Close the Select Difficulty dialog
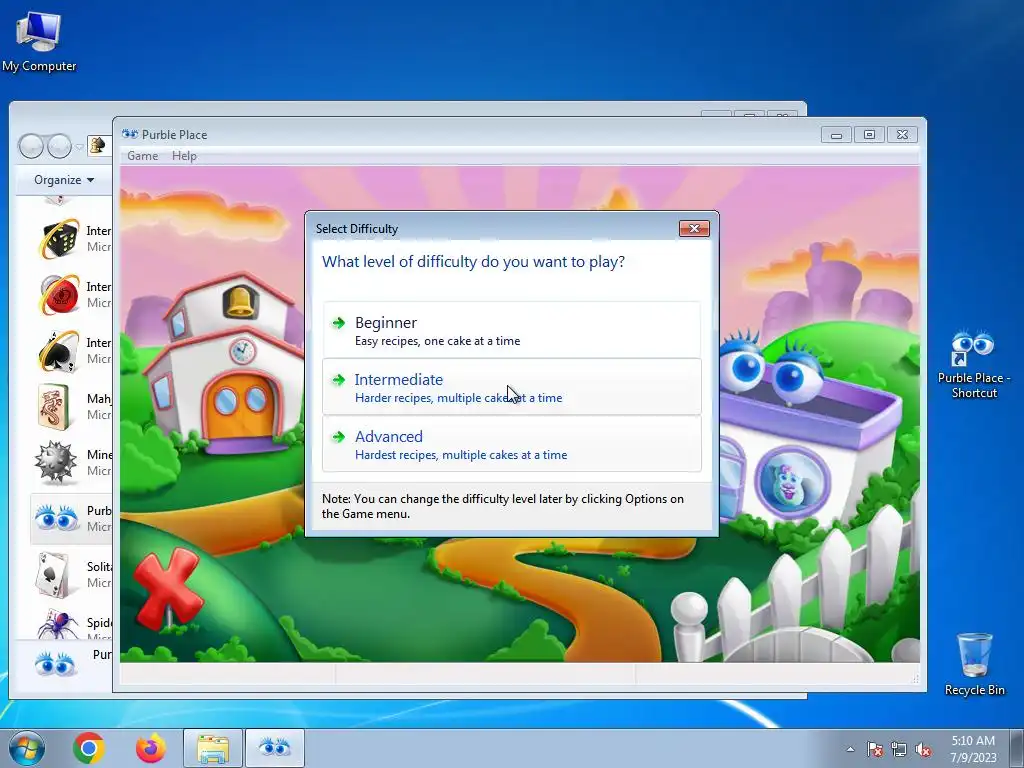 point(694,229)
